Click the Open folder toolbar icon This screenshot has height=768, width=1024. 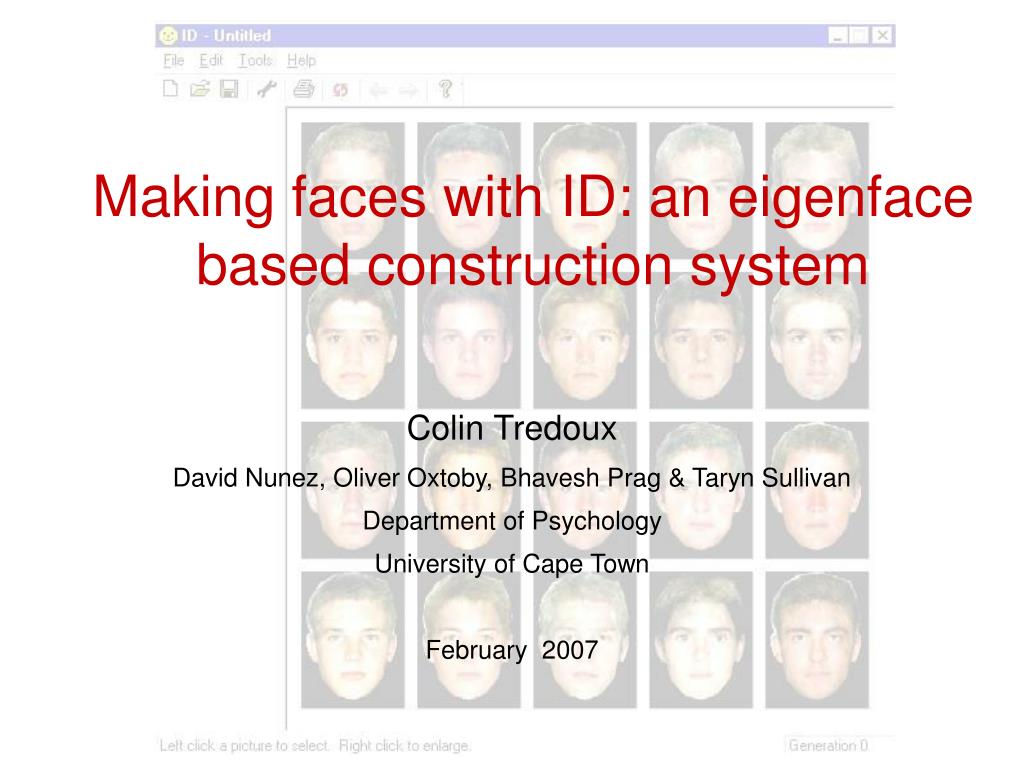200,88
